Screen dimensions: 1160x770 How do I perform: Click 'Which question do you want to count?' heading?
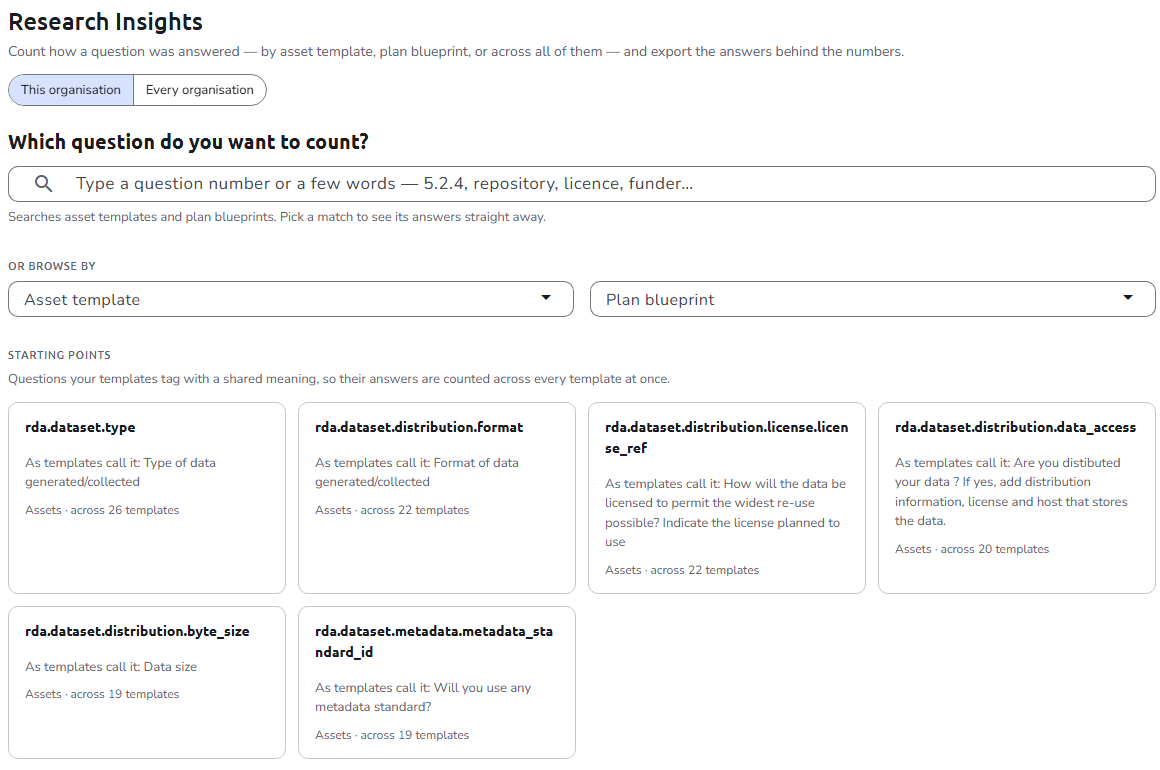(x=188, y=141)
